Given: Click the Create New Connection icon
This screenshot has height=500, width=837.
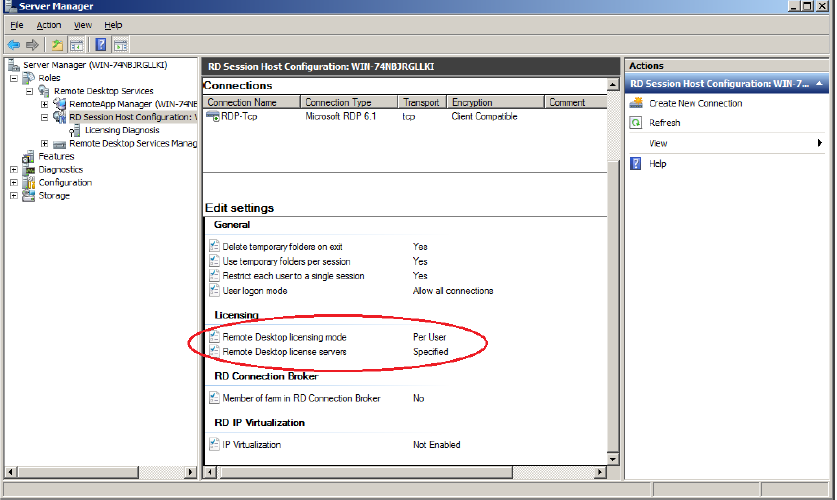Looking at the screenshot, I should pyautogui.click(x=636, y=103).
